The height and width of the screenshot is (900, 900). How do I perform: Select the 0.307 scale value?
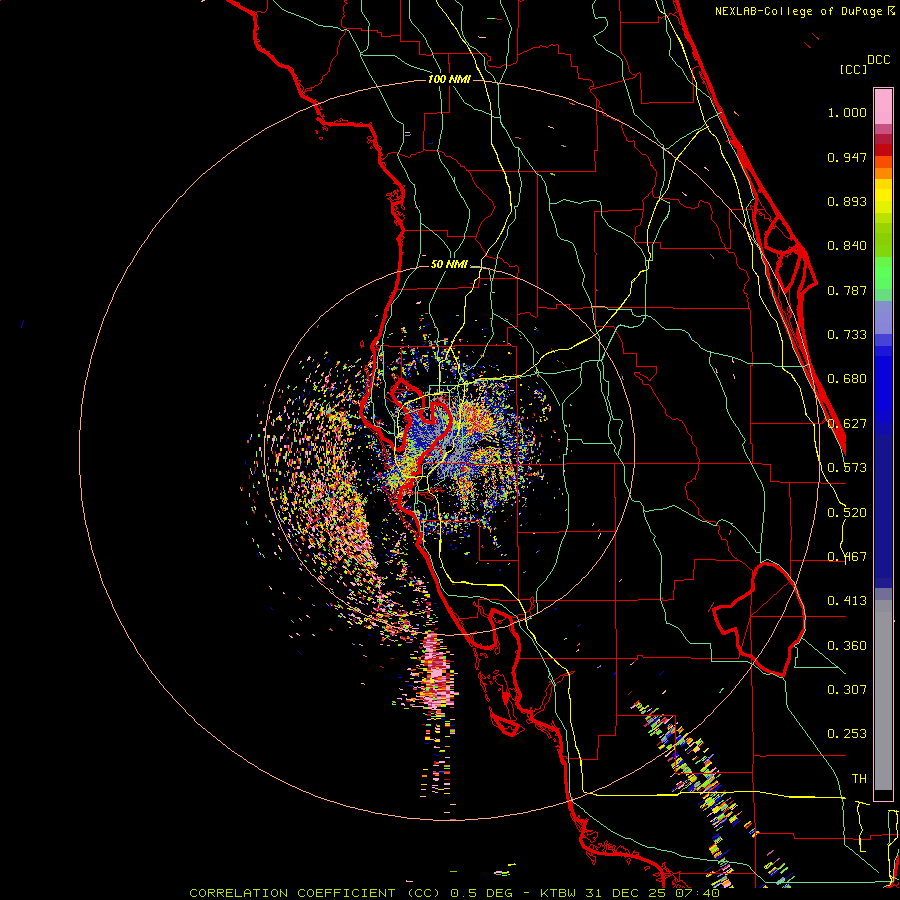[x=847, y=690]
